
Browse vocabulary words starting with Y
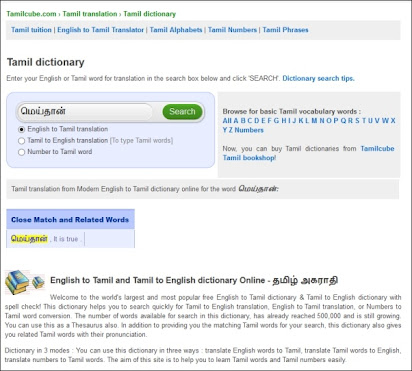tap(225, 130)
